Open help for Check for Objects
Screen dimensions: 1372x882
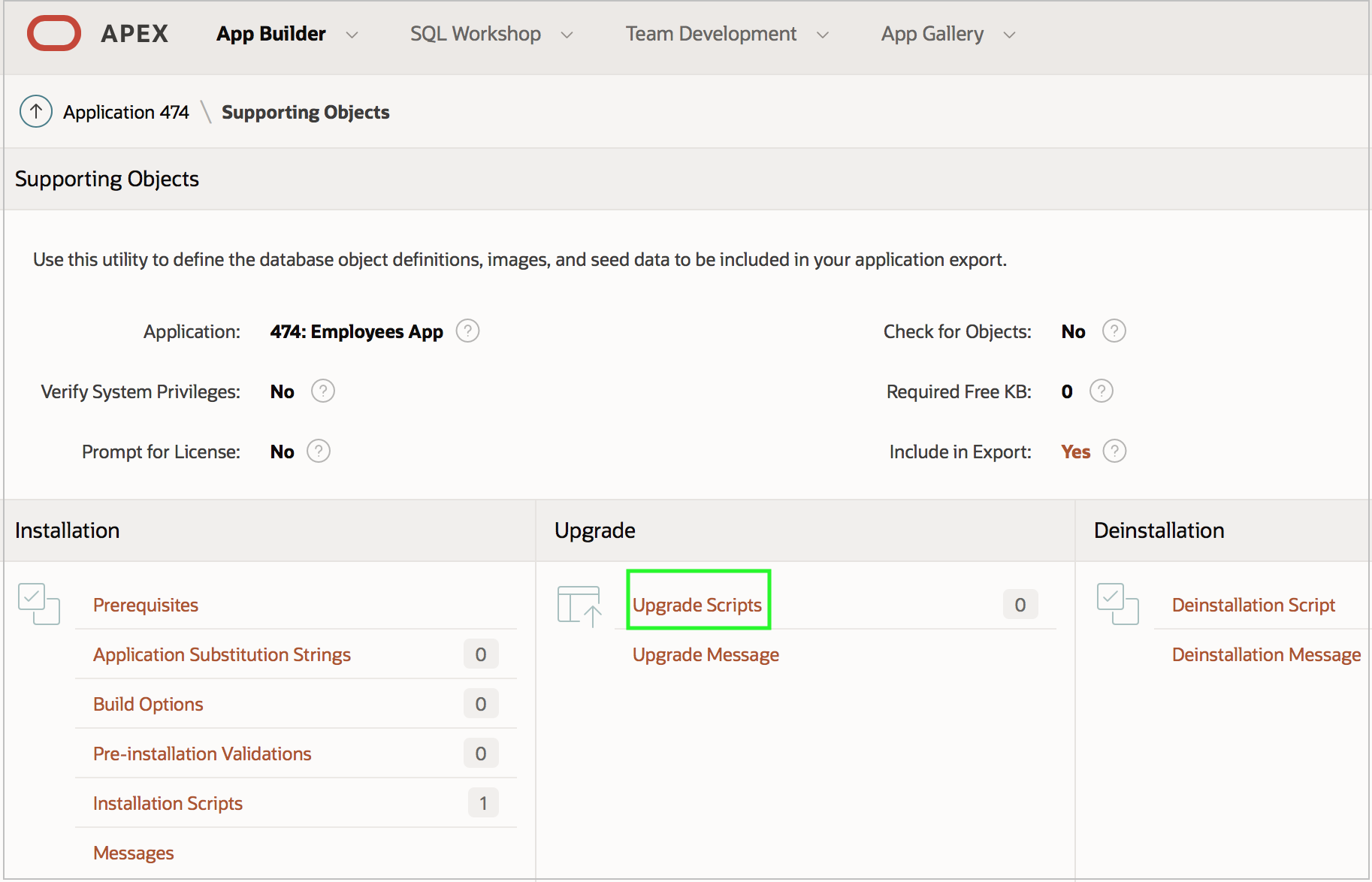(x=1114, y=331)
